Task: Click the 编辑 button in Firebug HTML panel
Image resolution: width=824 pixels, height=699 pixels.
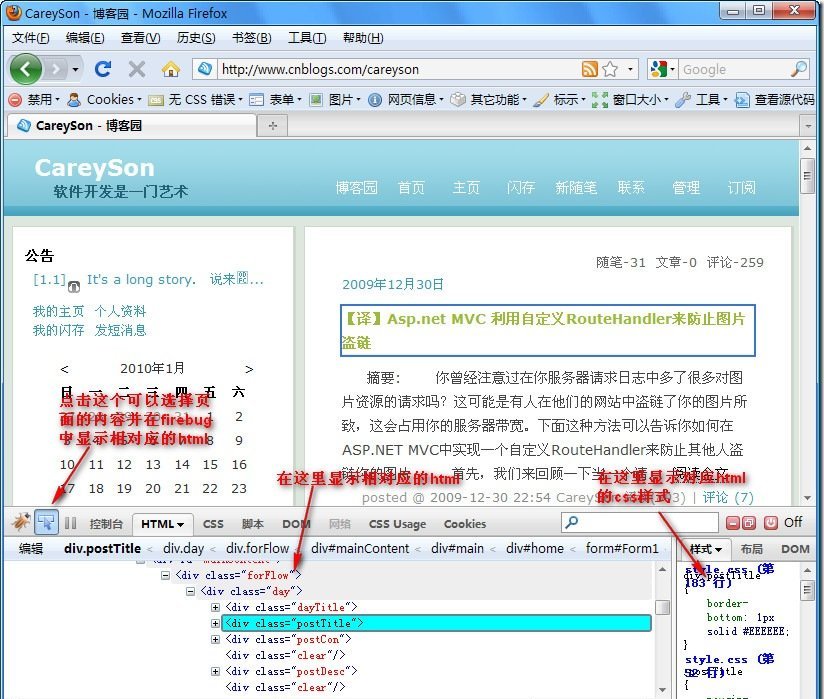Action: [30, 549]
